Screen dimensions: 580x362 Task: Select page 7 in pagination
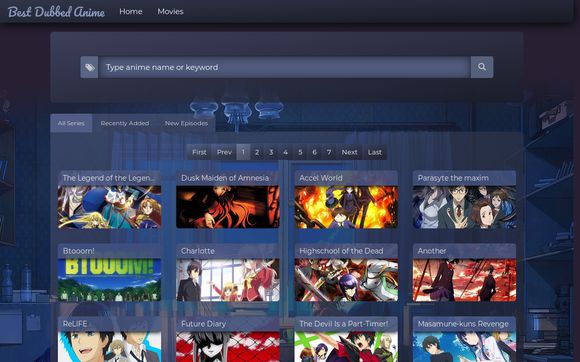(x=329, y=152)
